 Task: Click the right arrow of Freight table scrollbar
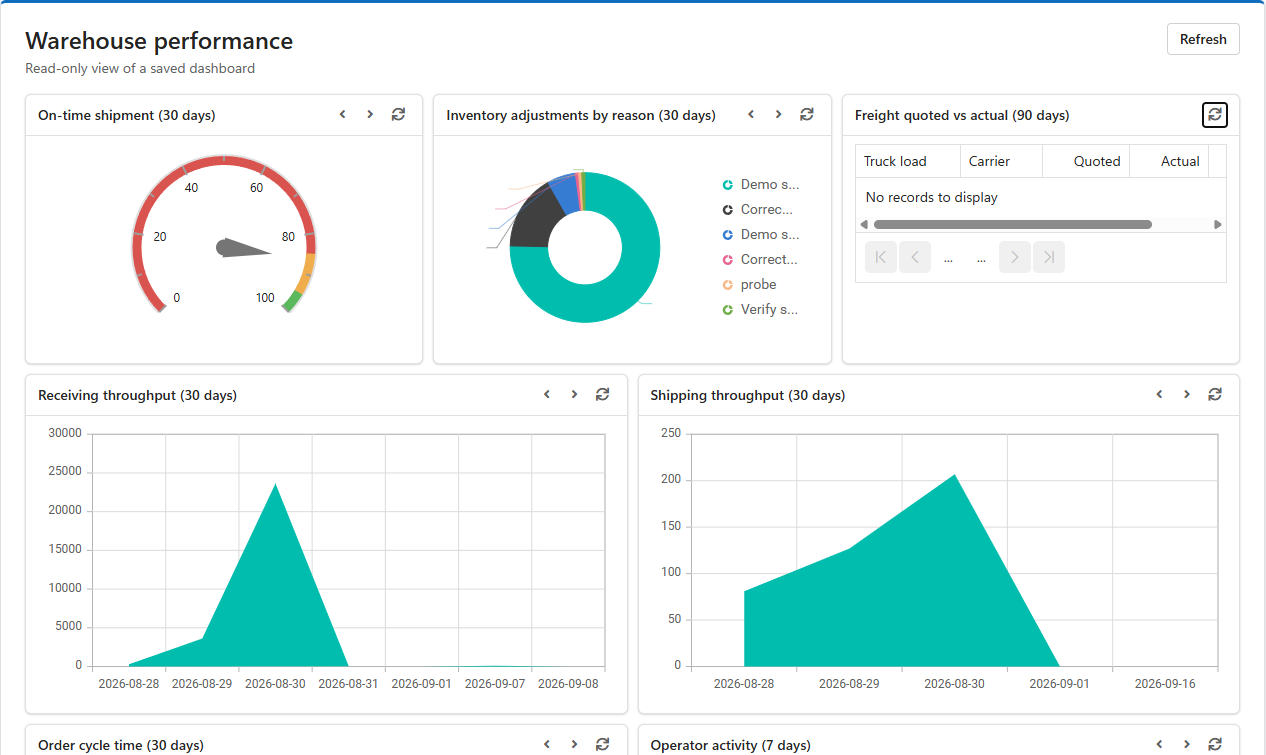click(x=1218, y=225)
